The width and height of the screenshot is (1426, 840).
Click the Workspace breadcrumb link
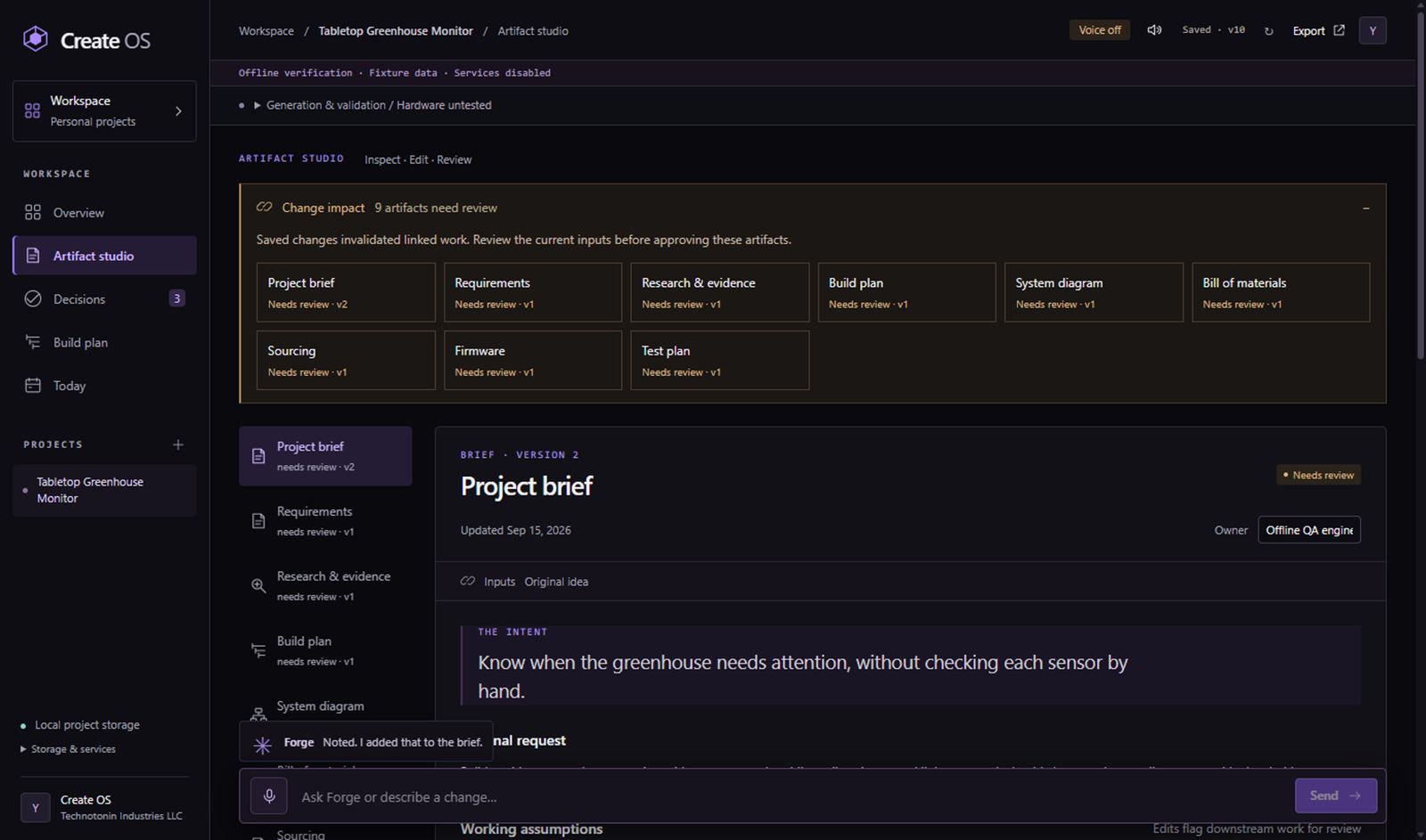tap(266, 31)
